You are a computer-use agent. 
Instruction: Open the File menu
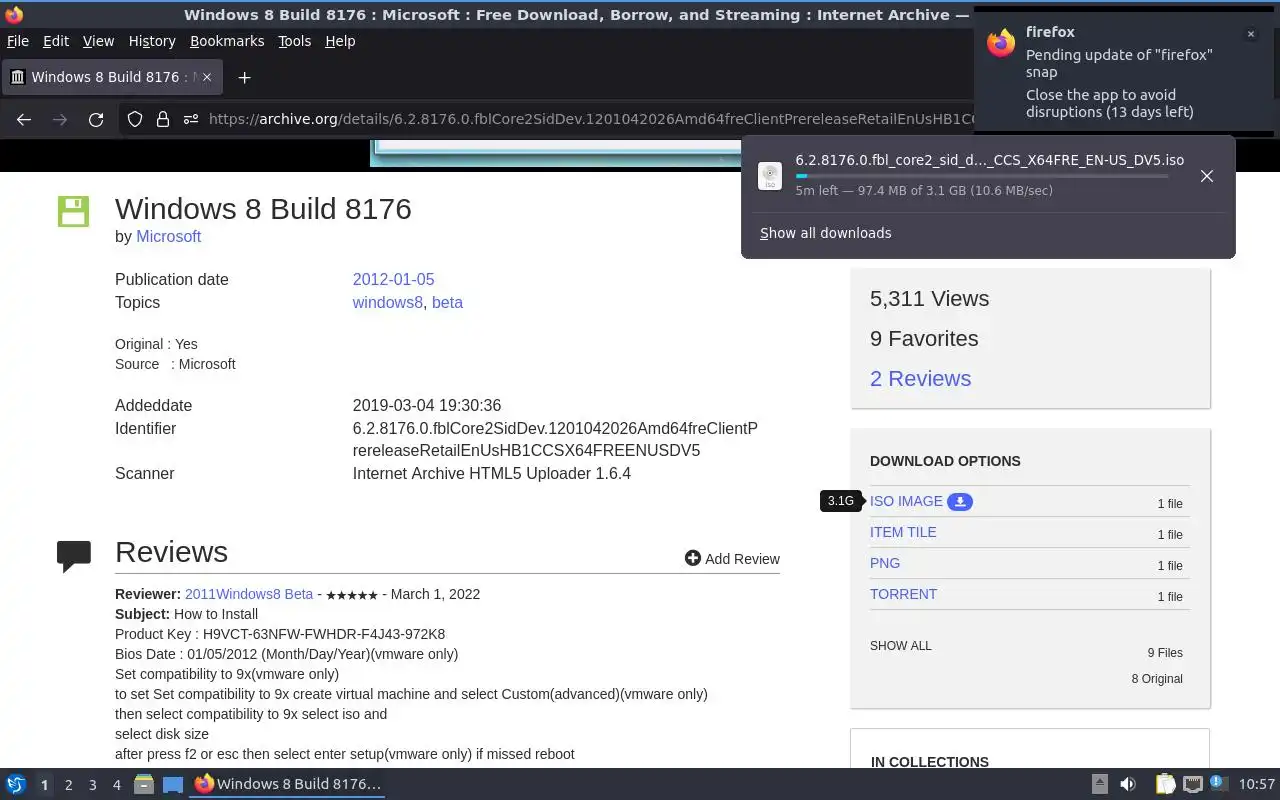18,41
